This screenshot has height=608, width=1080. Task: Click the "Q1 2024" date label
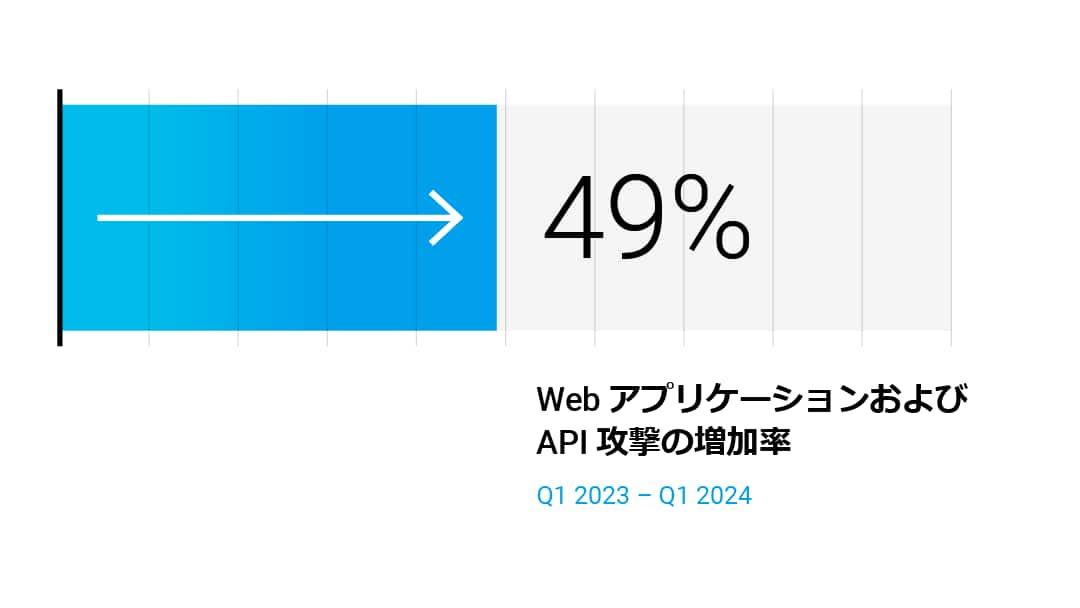705,495
